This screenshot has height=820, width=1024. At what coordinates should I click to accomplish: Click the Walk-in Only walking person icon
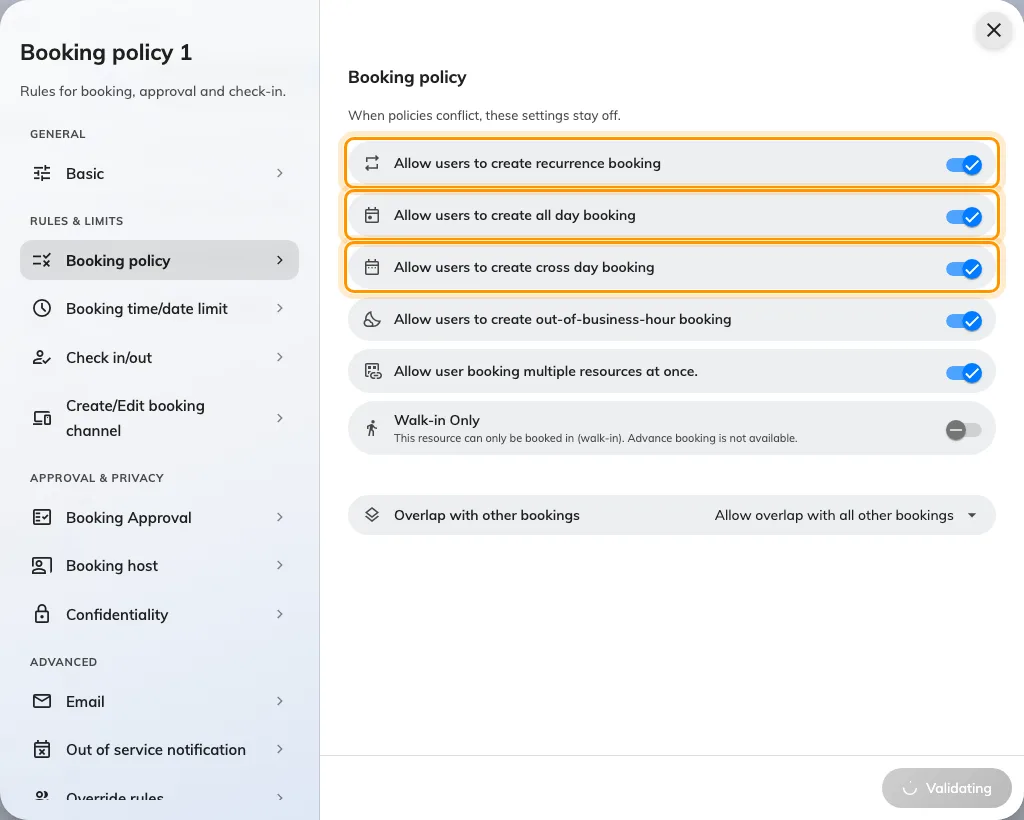[372, 428]
